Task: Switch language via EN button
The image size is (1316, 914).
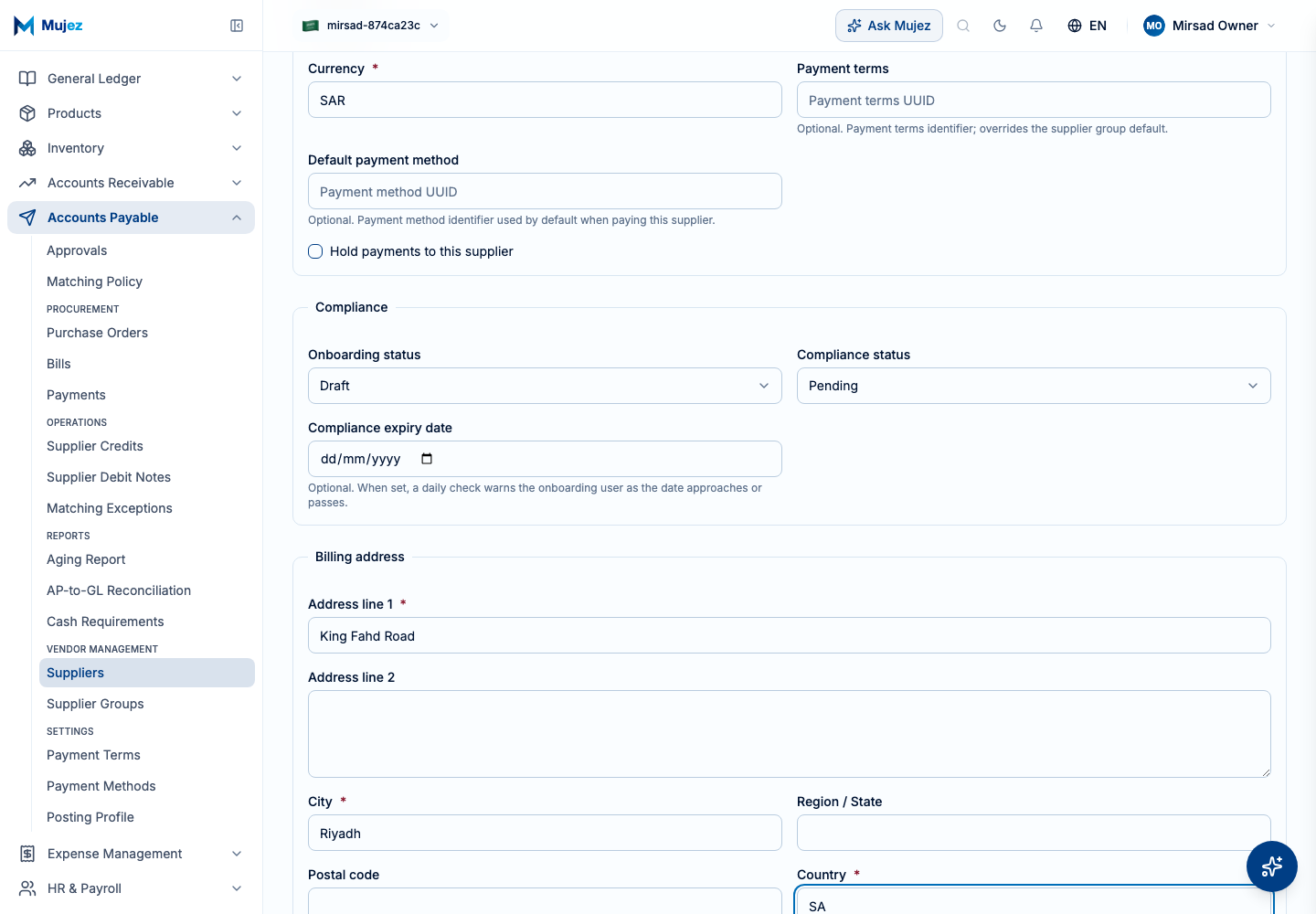Action: coord(1088,26)
